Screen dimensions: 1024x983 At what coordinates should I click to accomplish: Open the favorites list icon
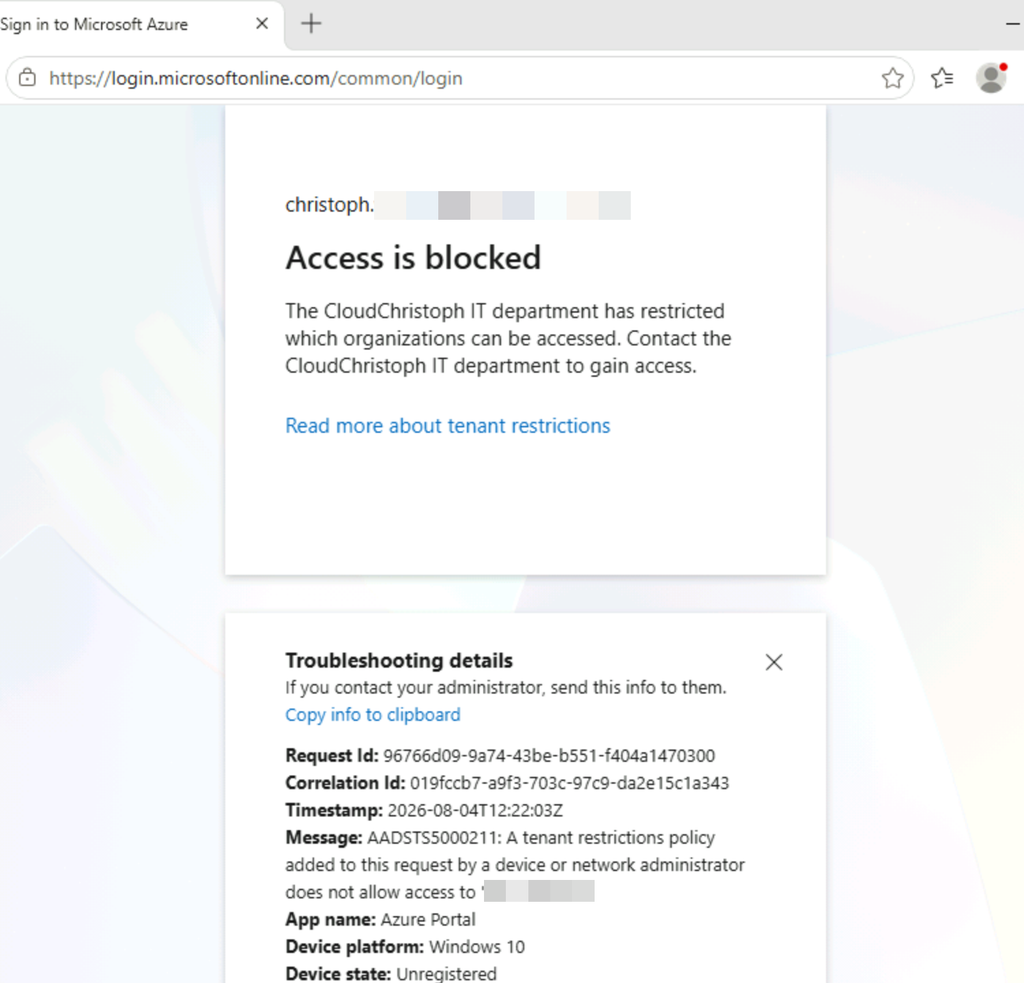tap(942, 78)
